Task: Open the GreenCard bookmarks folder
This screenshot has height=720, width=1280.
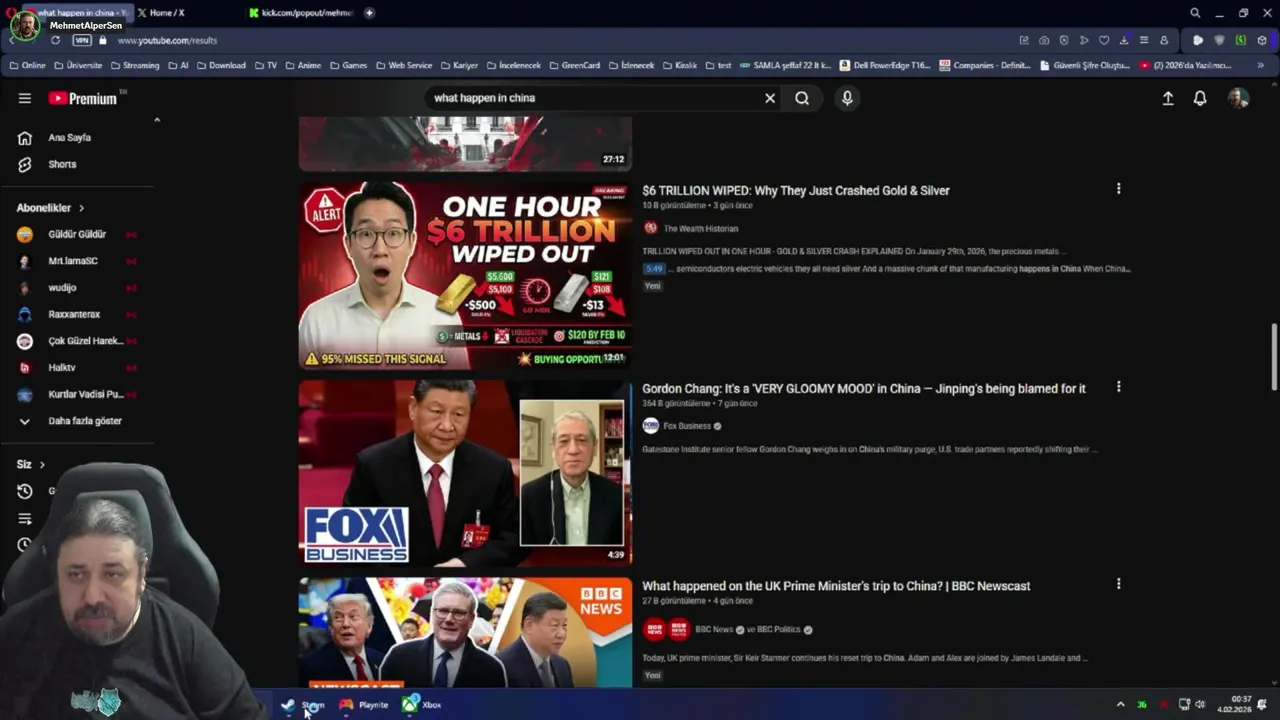Action: click(574, 65)
